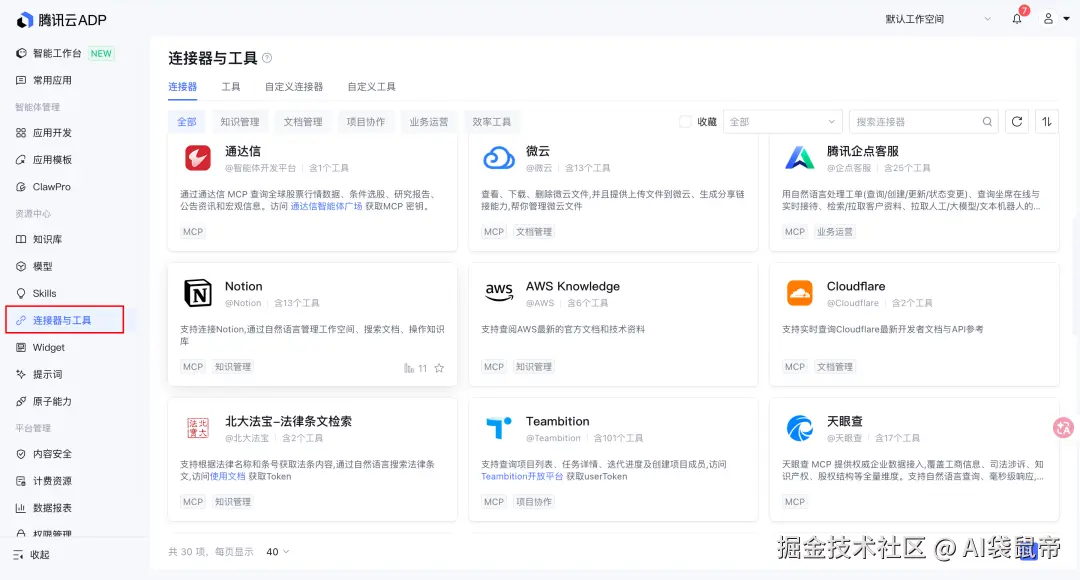Open the notification bell icon
The image size is (1080, 580).
pyautogui.click(x=1017, y=19)
